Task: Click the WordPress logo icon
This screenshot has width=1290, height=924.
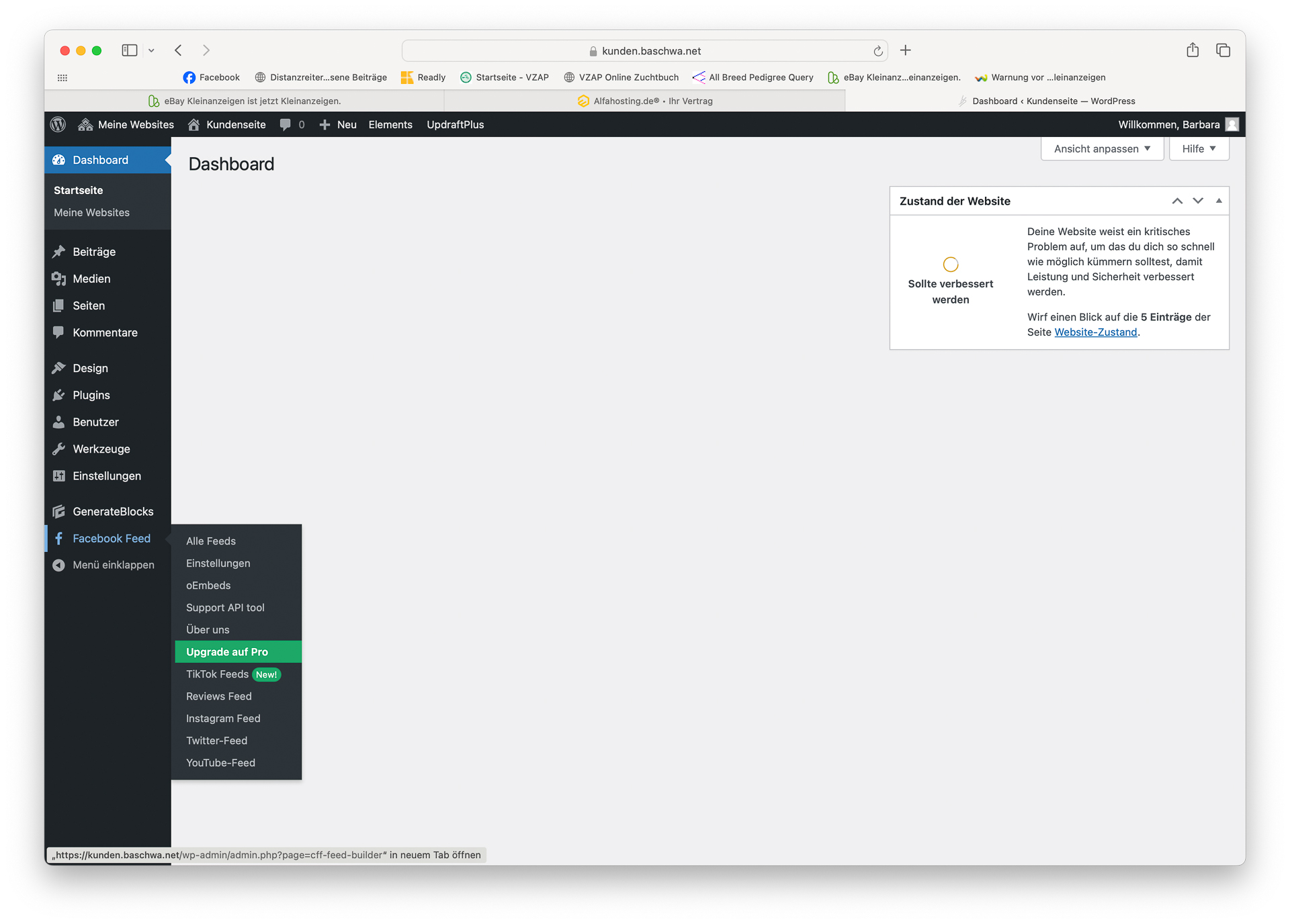Action: 58,124
